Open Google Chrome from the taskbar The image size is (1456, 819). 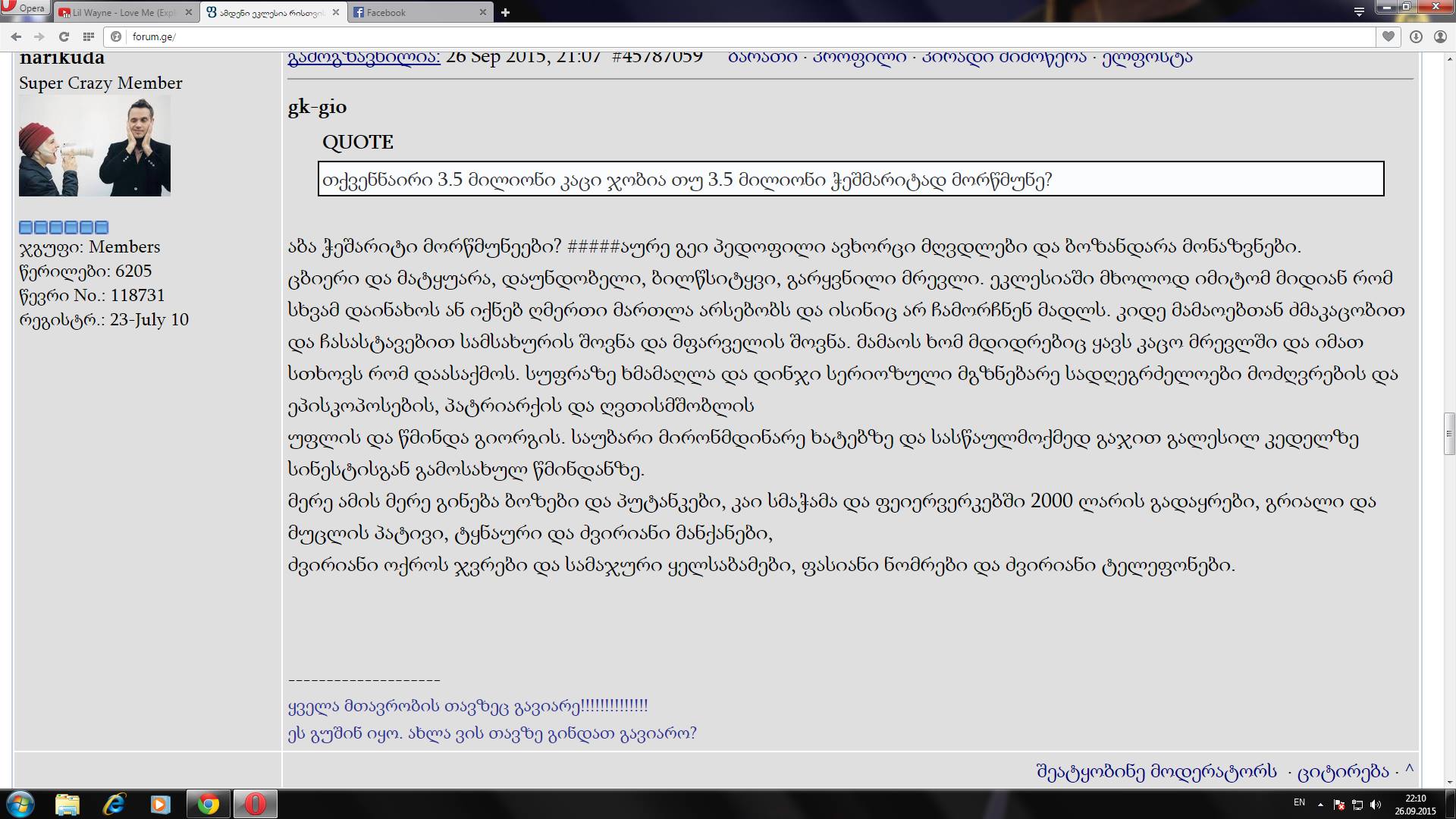(208, 804)
